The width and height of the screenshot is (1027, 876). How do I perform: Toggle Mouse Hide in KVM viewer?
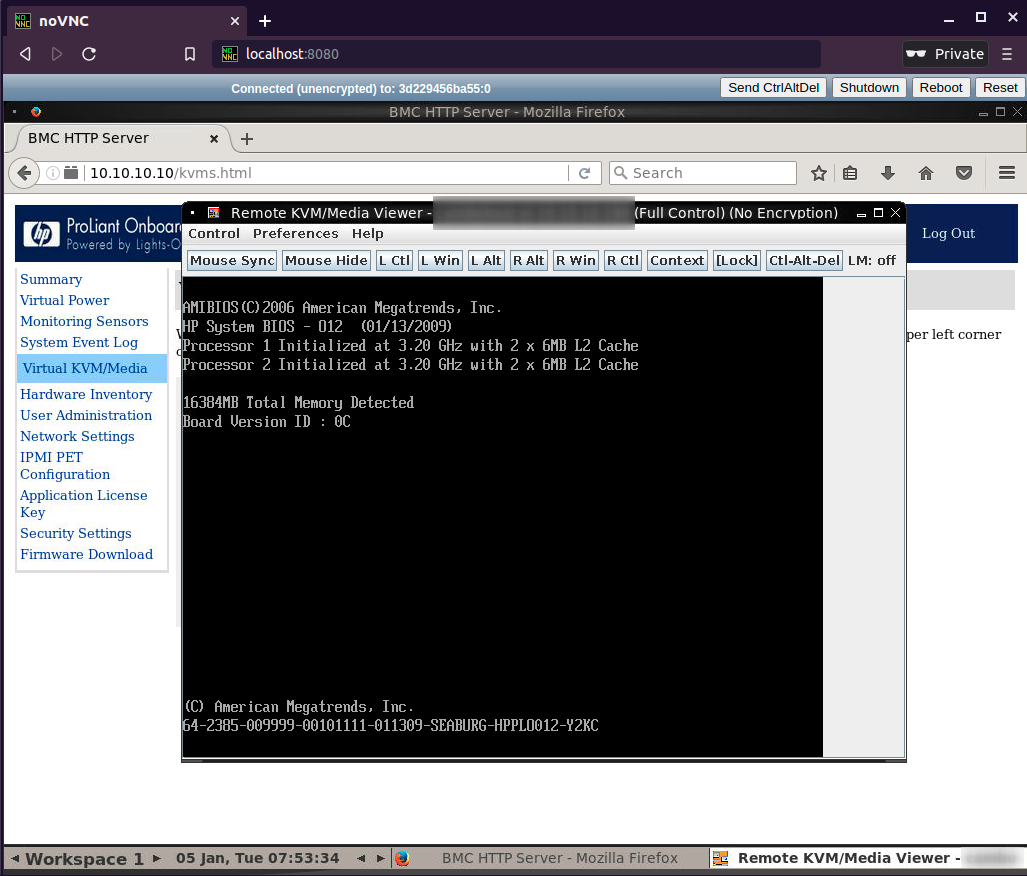326,261
